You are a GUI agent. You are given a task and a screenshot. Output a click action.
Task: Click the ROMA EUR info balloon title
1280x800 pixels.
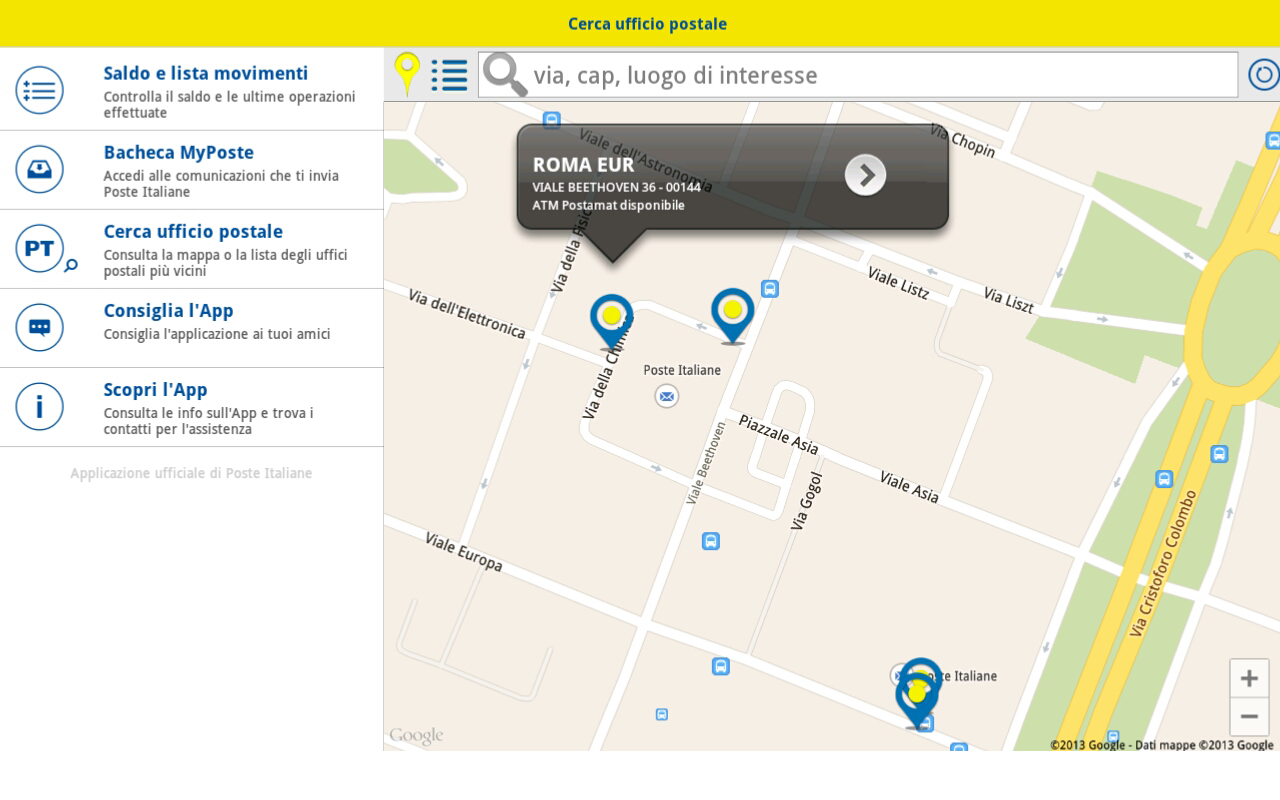click(x=584, y=165)
